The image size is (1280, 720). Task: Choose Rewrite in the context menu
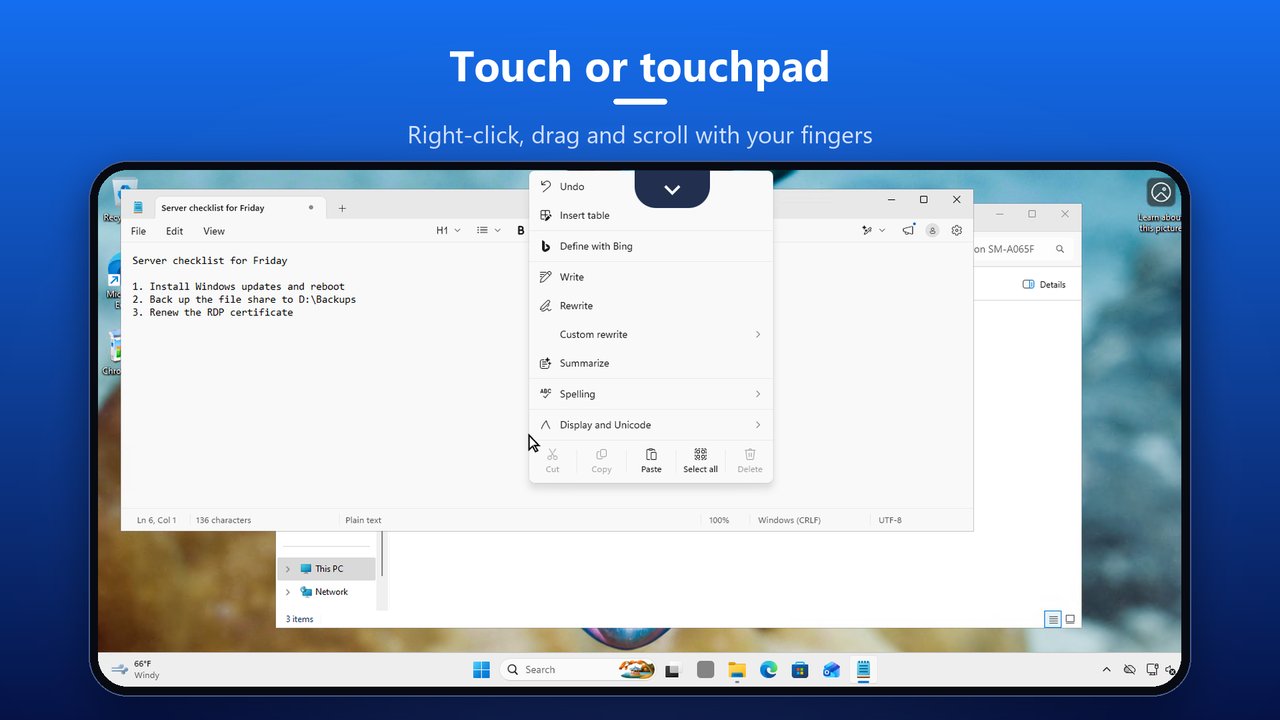(x=651, y=306)
